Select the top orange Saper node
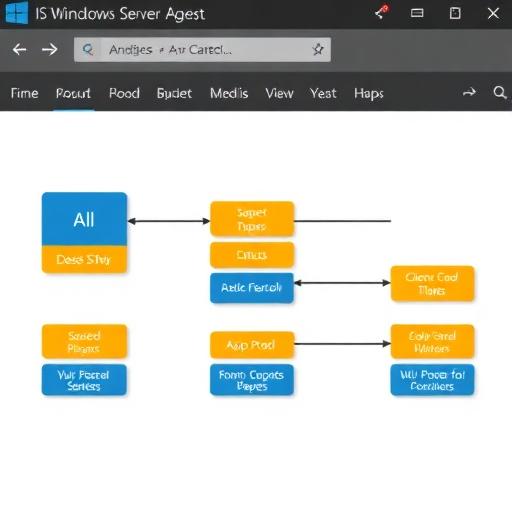The image size is (512, 512). click(x=252, y=219)
